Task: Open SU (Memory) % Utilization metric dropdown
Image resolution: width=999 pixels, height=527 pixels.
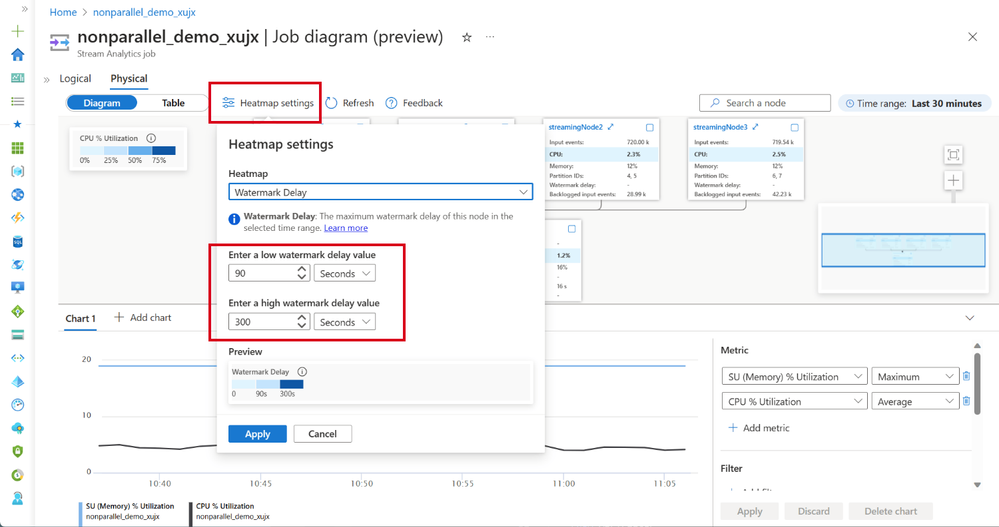Action: (x=794, y=377)
